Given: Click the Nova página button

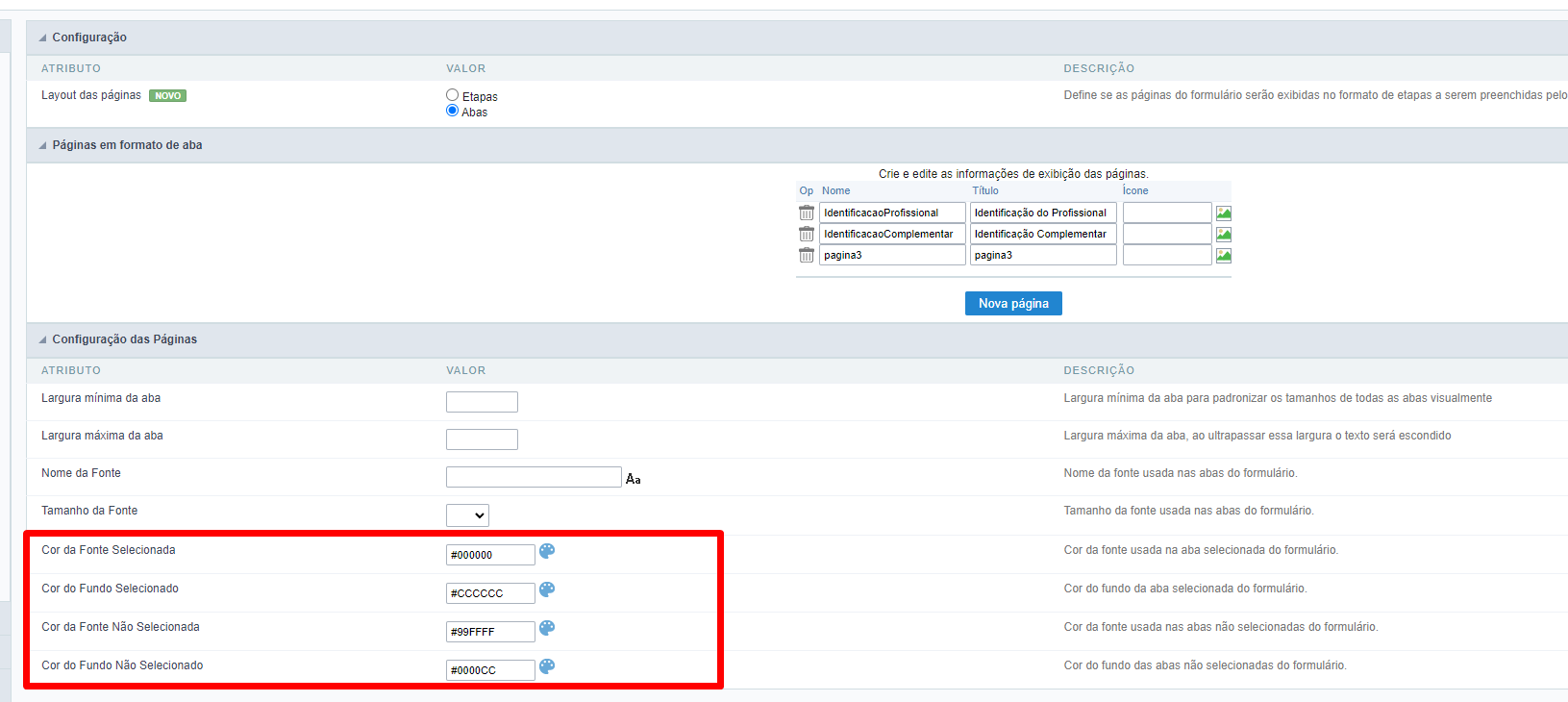Looking at the screenshot, I should (1012, 303).
